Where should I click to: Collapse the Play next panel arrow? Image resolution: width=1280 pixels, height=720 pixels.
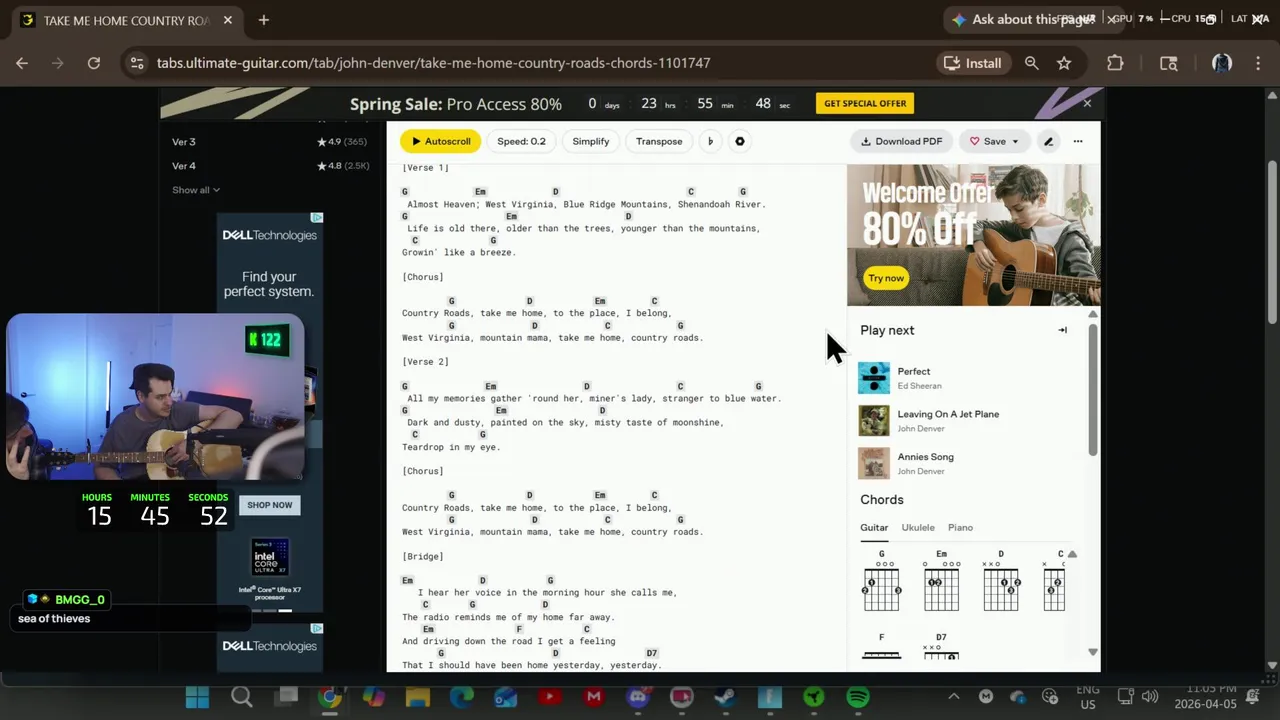tap(1062, 330)
